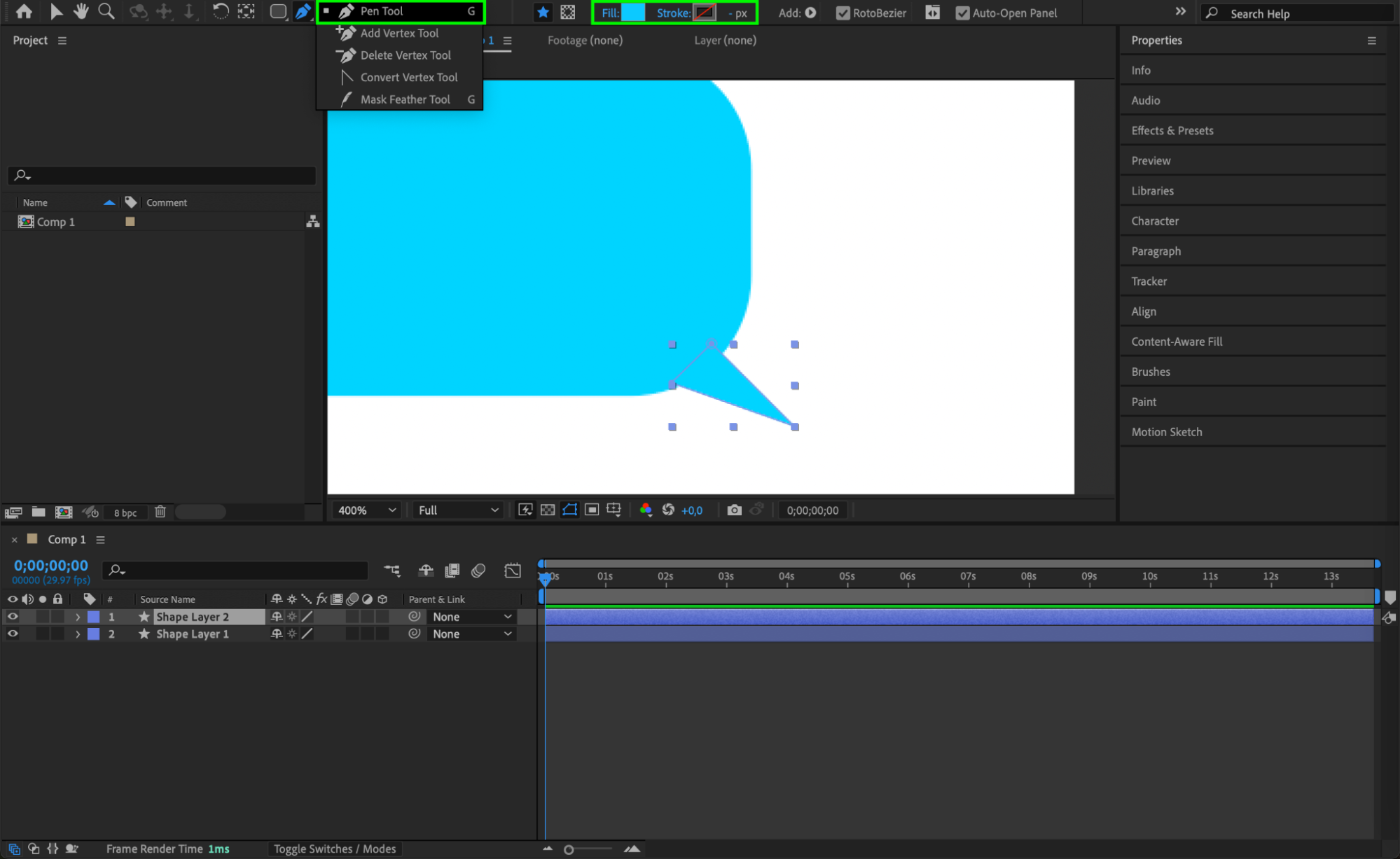Select the Rotation tool
Screen dimensions: 1400x859
pos(220,11)
